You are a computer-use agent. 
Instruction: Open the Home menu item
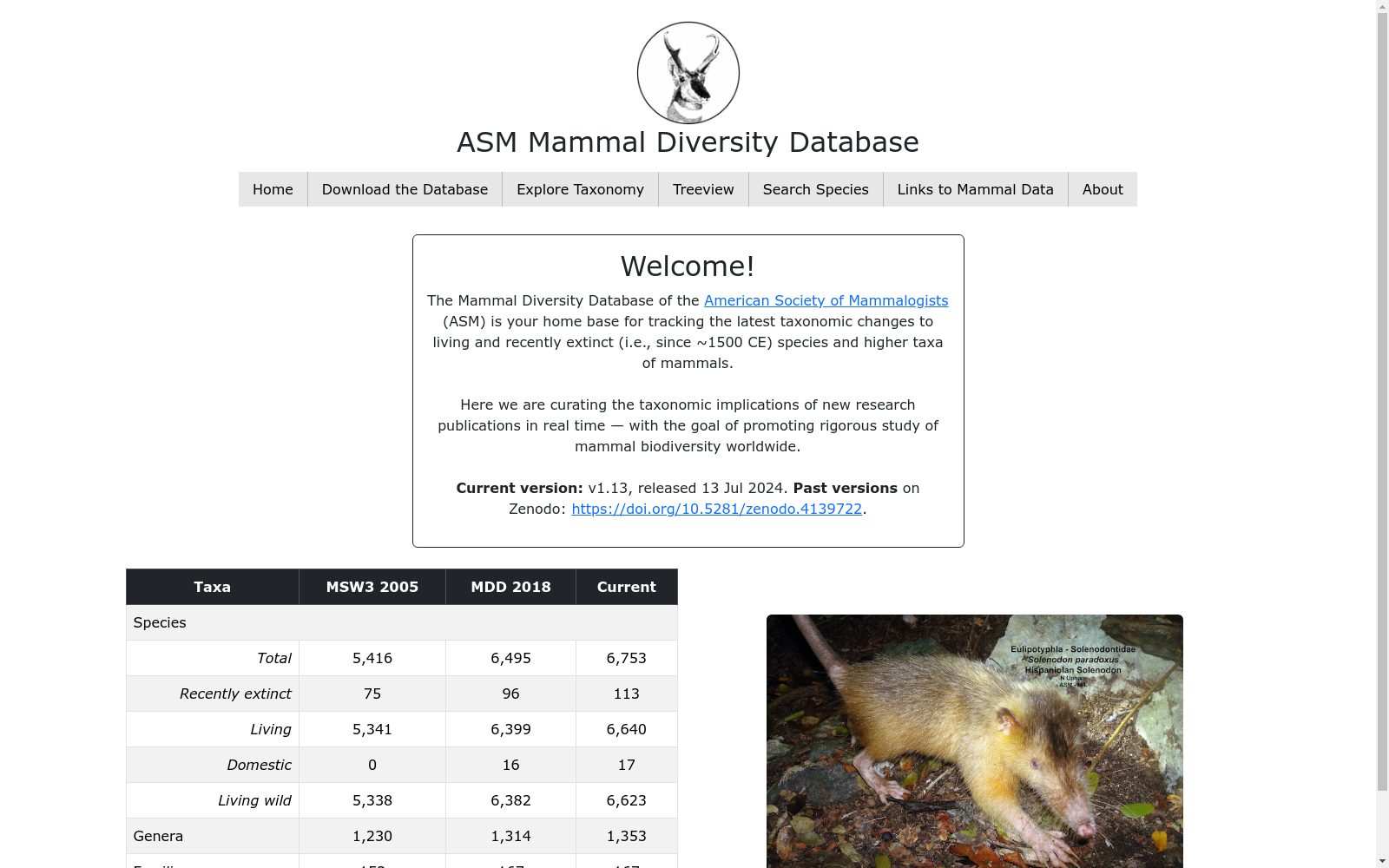click(273, 189)
